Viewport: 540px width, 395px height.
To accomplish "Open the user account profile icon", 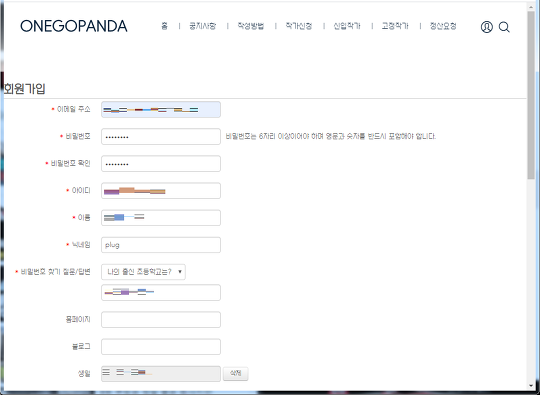I will (486, 27).
